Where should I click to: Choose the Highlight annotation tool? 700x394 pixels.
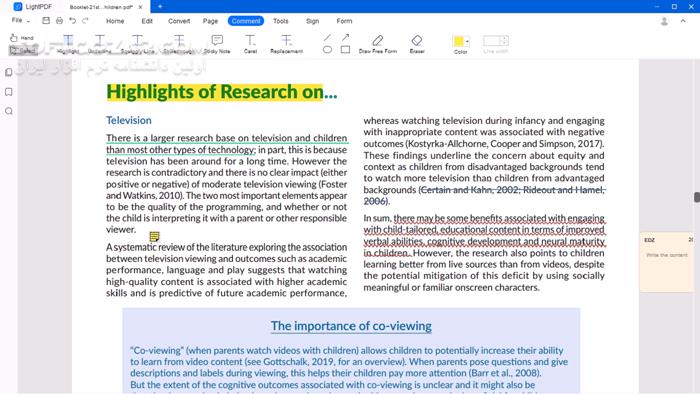pos(68,44)
